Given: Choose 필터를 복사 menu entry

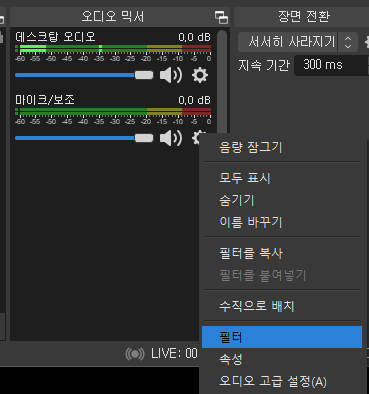Looking at the screenshot, I should click(x=282, y=253).
